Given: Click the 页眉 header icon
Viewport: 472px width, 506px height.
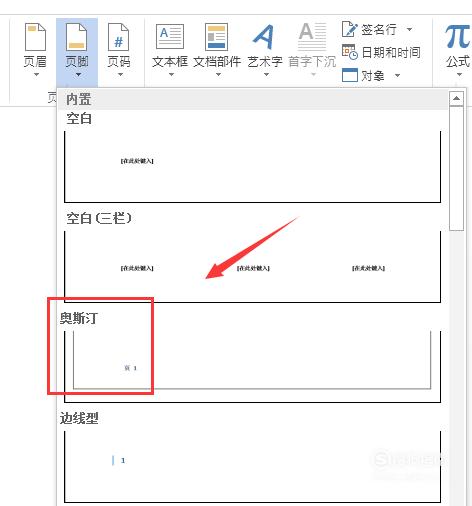Looking at the screenshot, I should (35, 37).
